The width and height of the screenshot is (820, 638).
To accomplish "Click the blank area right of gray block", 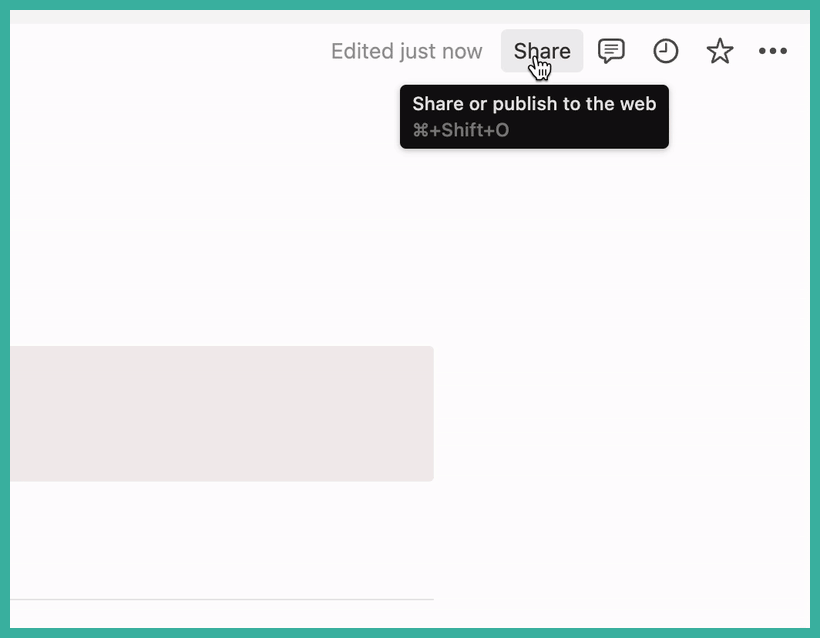I will tap(621, 413).
